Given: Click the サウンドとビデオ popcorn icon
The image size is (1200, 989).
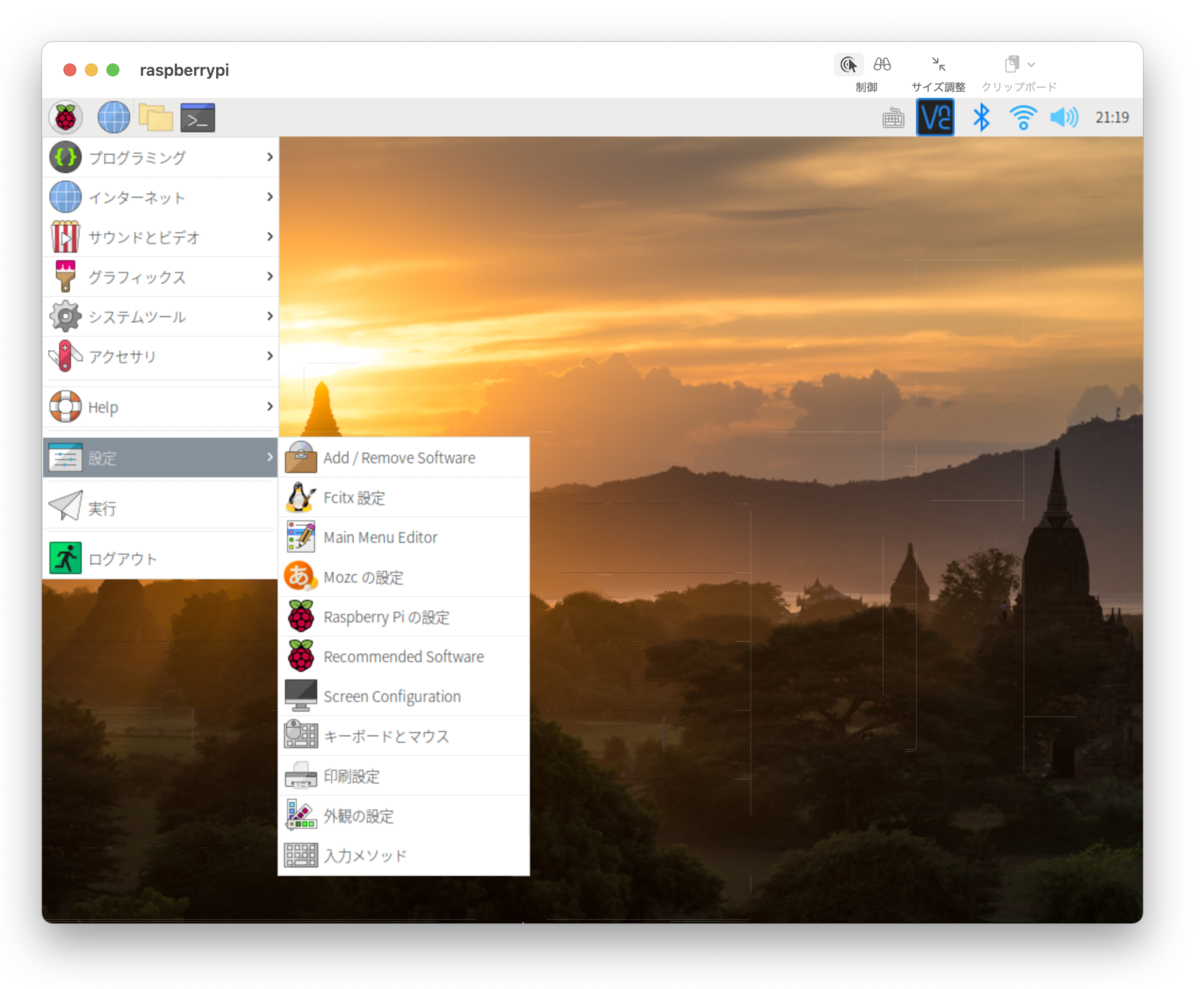Looking at the screenshot, I should (65, 237).
